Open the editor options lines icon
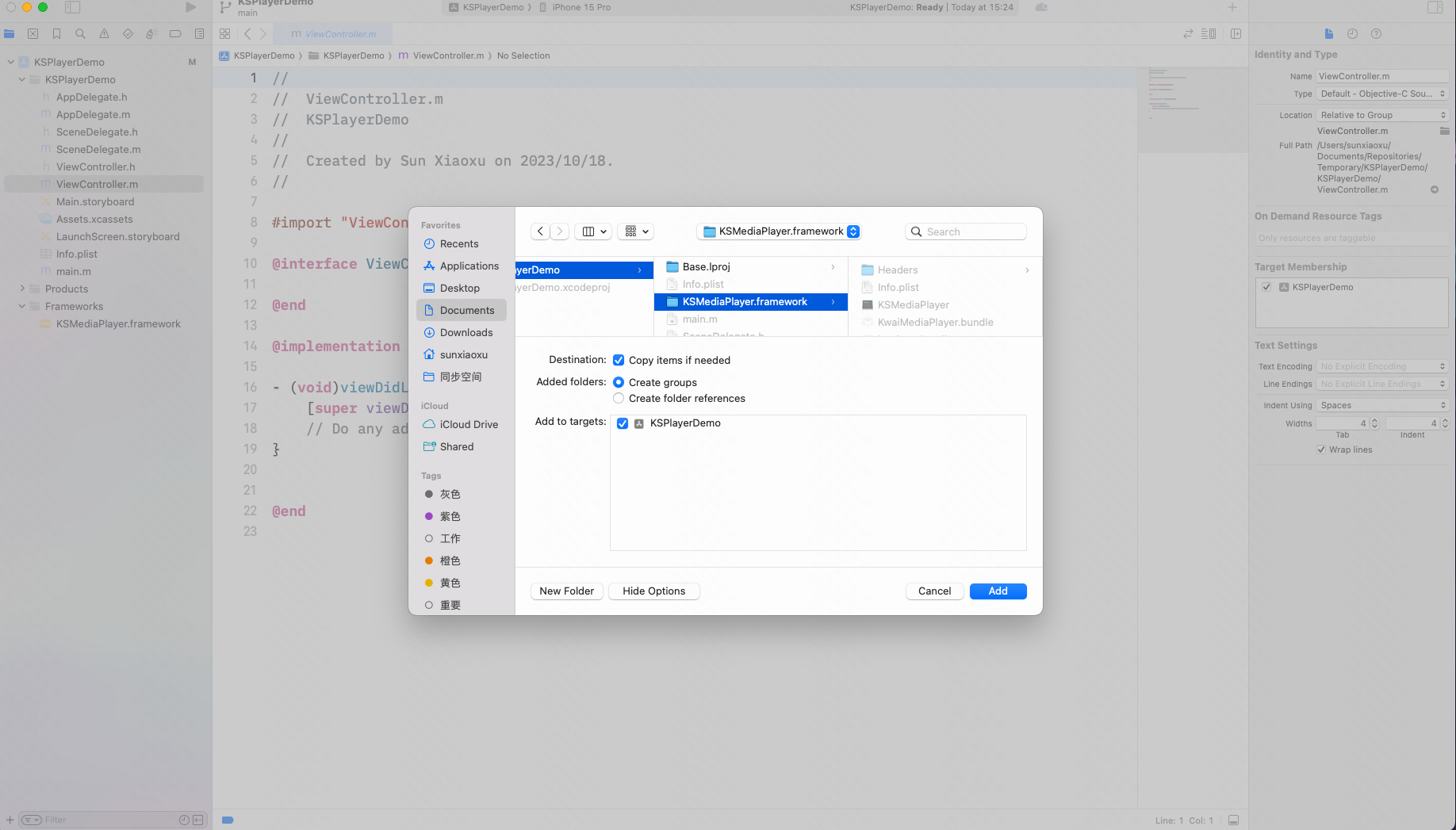The height and width of the screenshot is (830, 1456). pyautogui.click(x=1209, y=34)
